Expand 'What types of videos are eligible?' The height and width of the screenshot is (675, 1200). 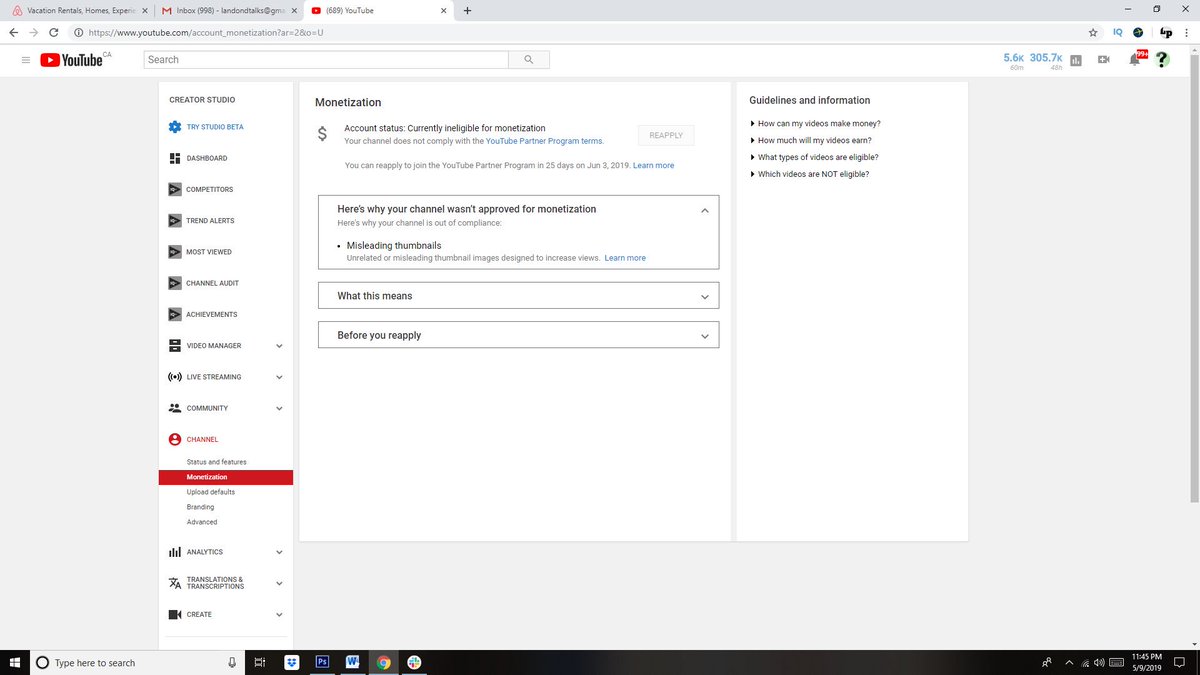814,157
